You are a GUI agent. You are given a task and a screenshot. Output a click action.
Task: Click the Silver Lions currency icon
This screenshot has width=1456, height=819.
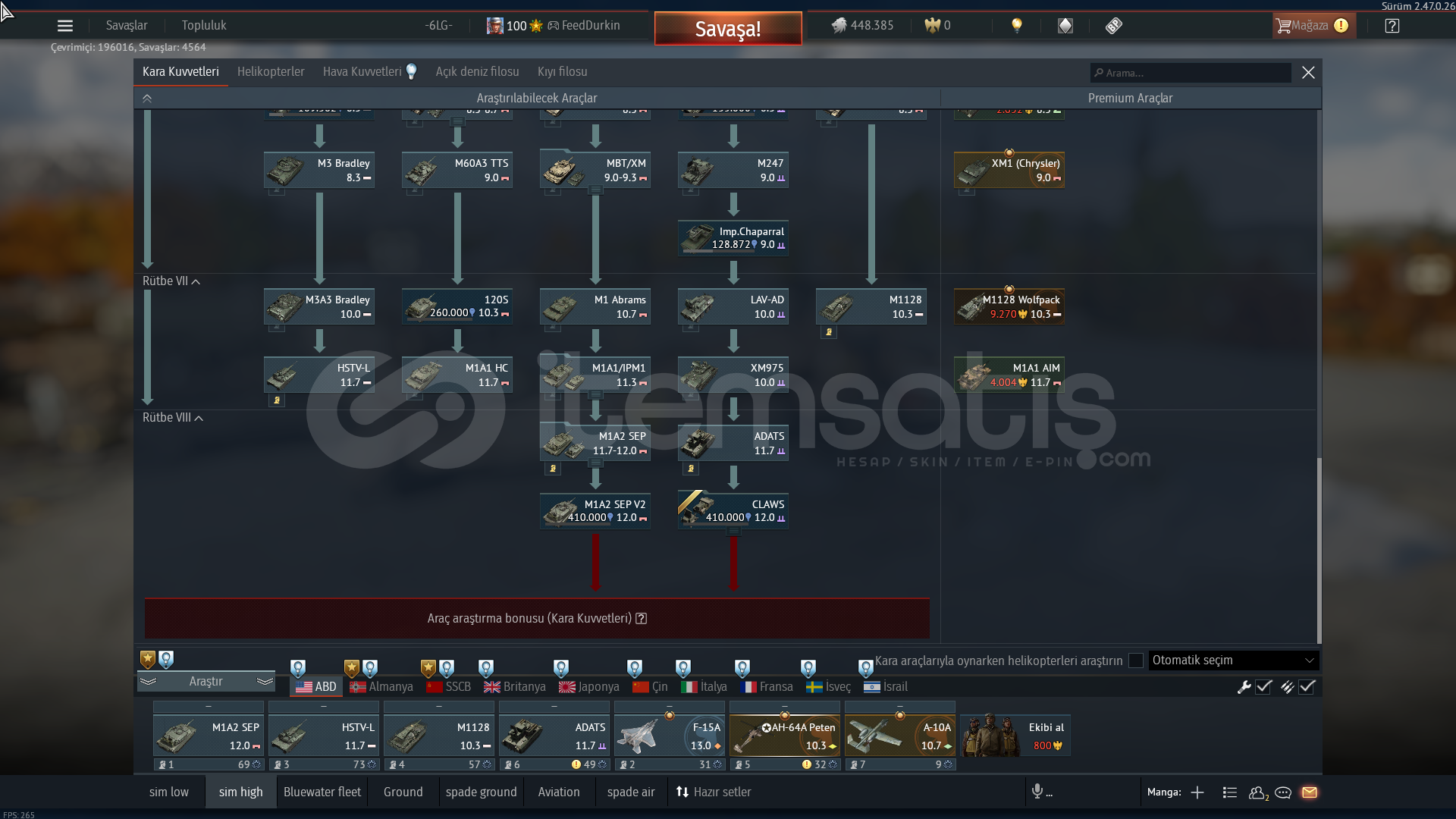[839, 26]
